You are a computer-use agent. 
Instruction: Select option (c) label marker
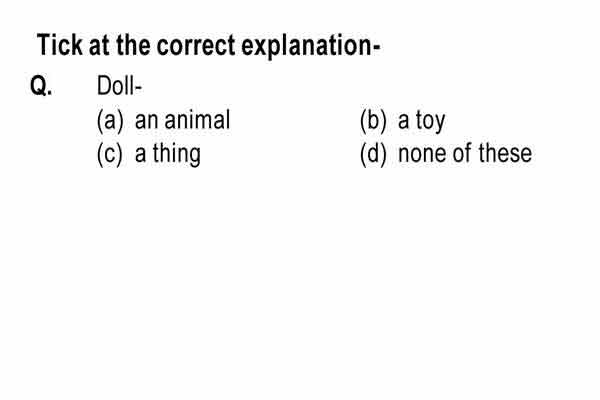point(109,154)
